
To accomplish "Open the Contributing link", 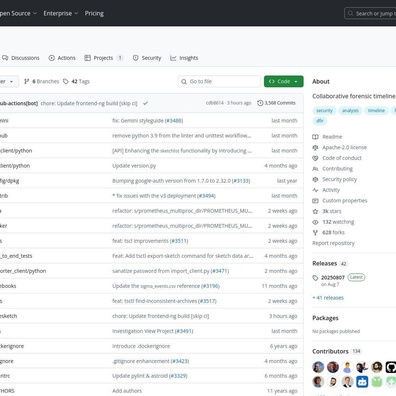I will point(337,169).
